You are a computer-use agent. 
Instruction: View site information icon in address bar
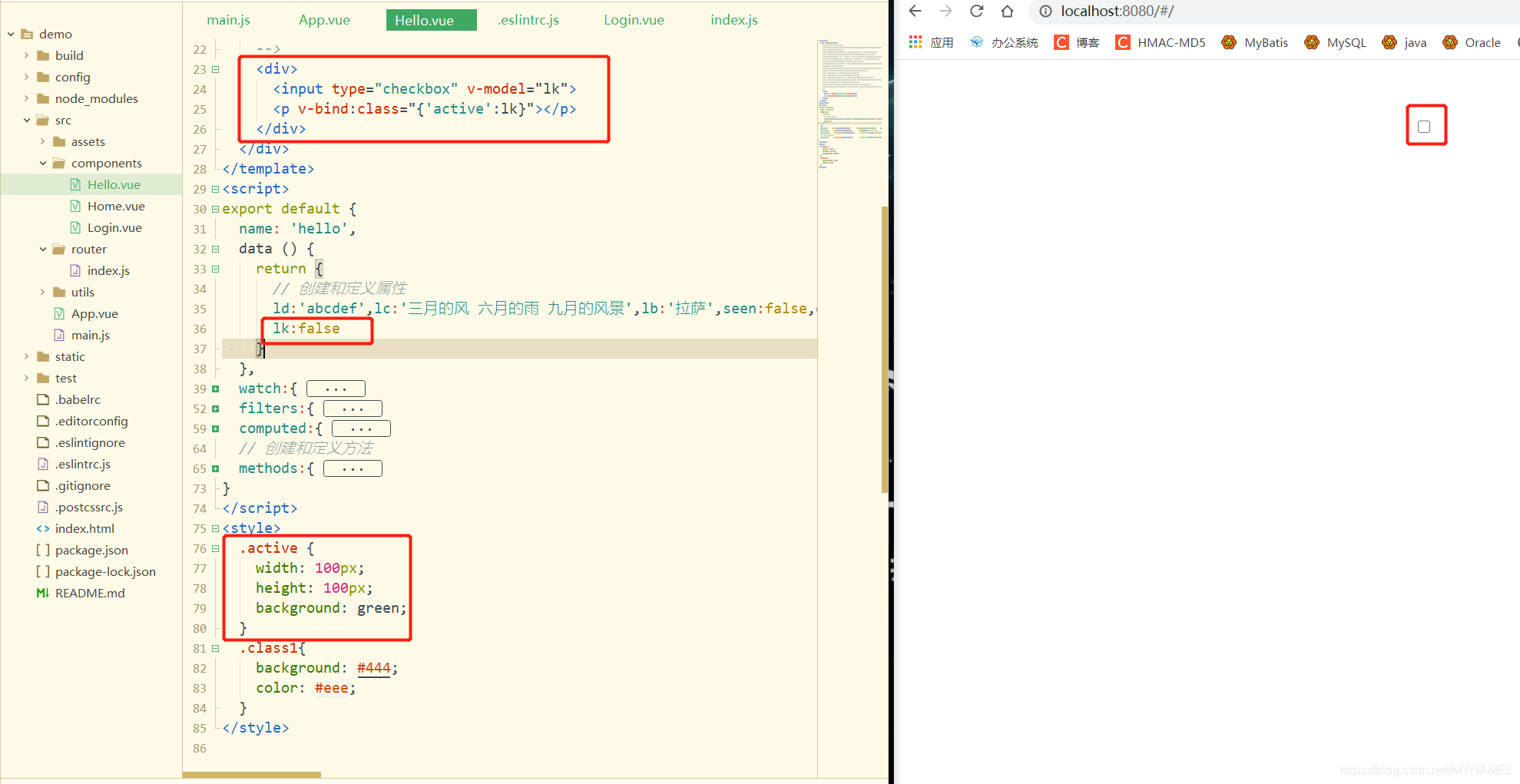point(1045,11)
